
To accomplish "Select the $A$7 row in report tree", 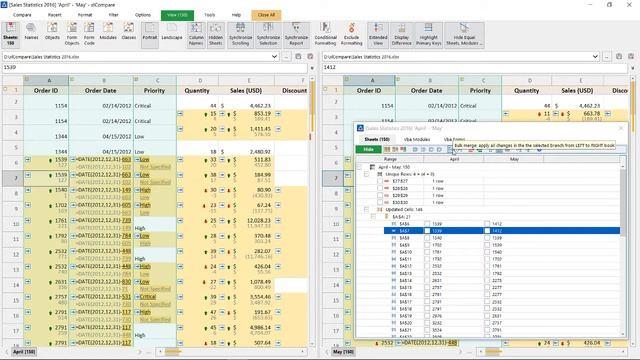I will pos(502,231).
